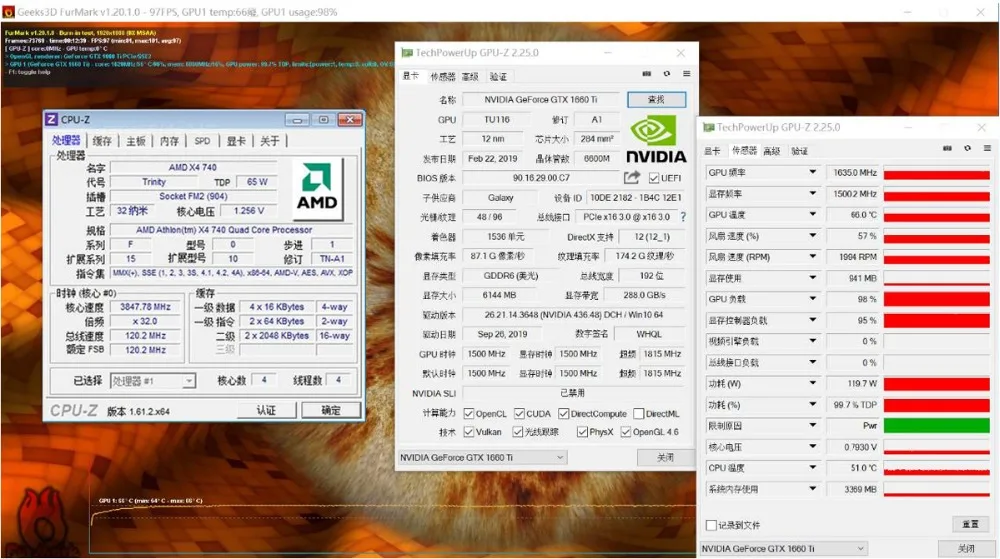Click the refresh icon in GPU-Z sensors window

tap(967, 148)
